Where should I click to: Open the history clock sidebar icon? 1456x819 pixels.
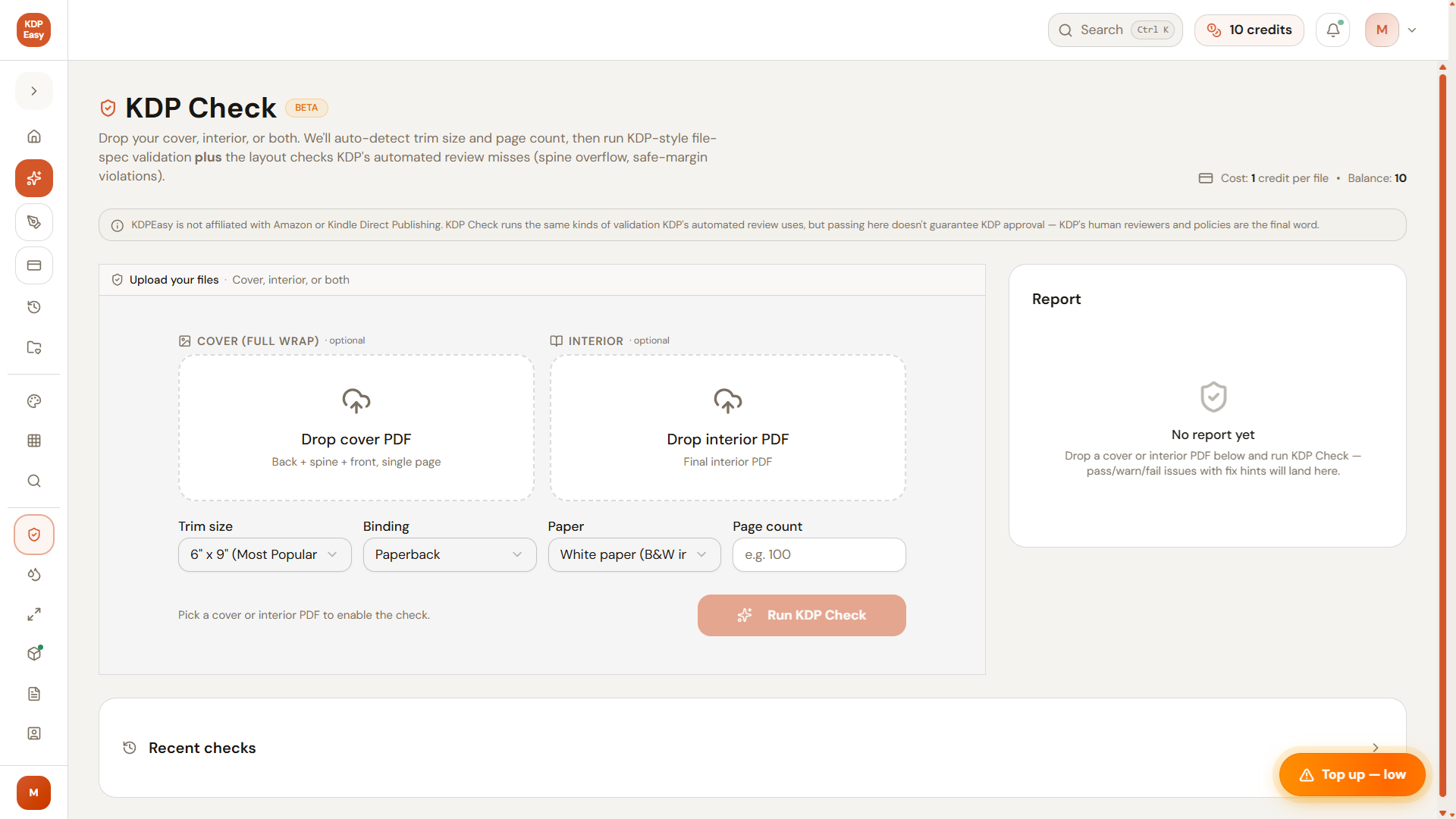click(34, 307)
